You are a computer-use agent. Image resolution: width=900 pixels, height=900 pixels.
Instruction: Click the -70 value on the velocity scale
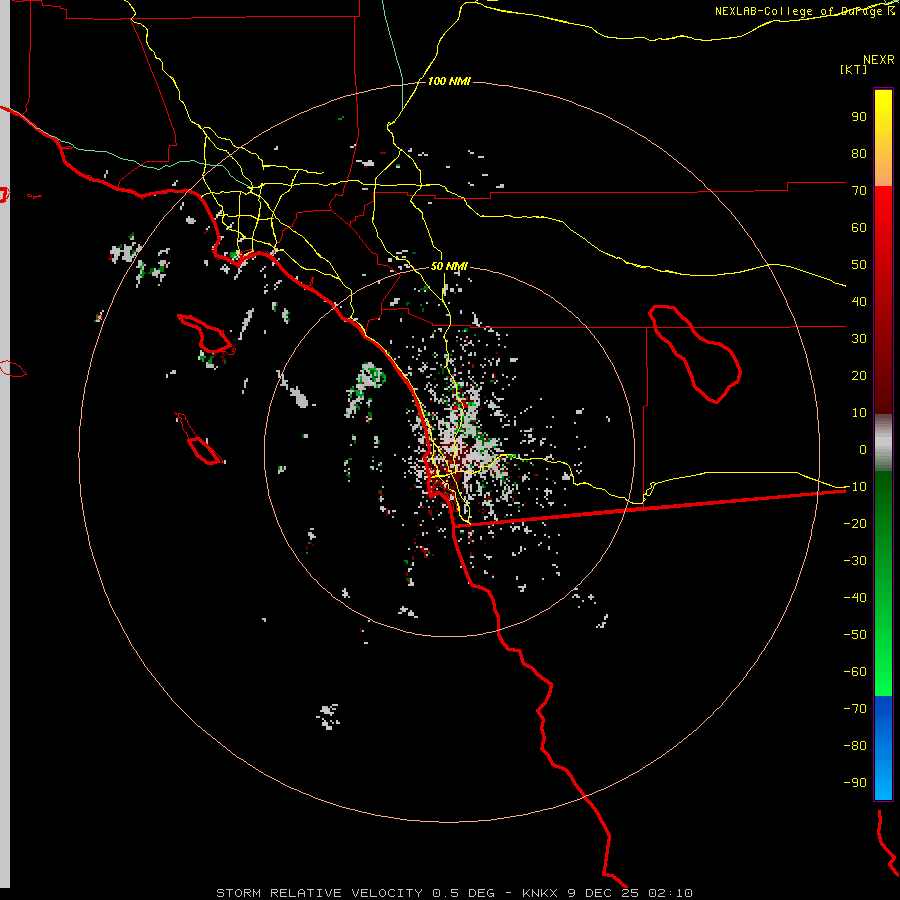tap(855, 708)
